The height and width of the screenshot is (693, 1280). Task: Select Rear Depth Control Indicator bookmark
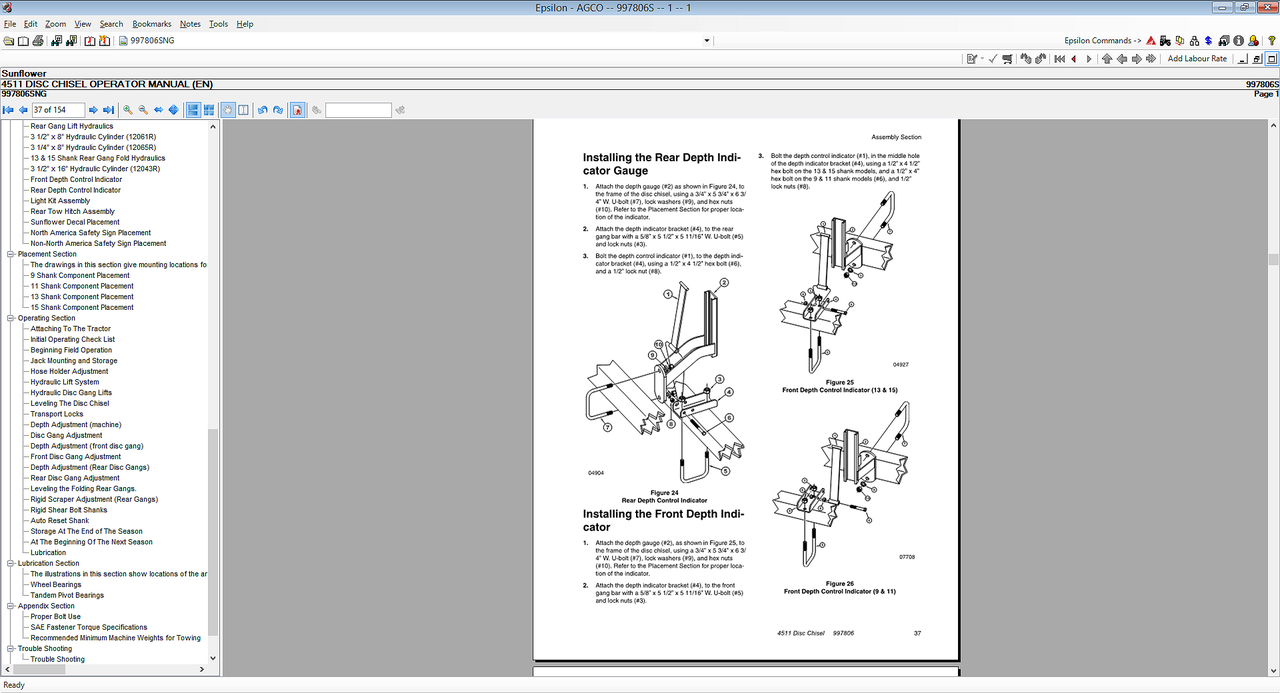[75, 190]
